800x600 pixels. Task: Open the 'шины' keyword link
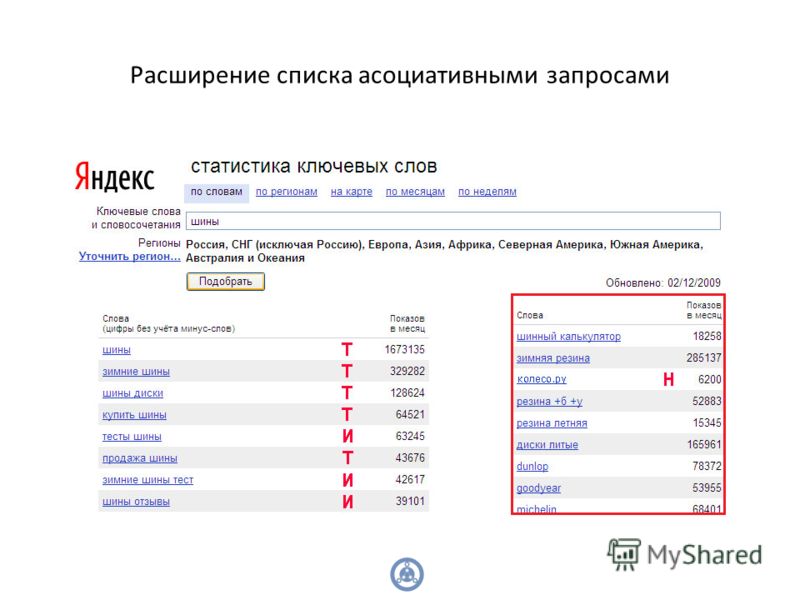pos(116,350)
